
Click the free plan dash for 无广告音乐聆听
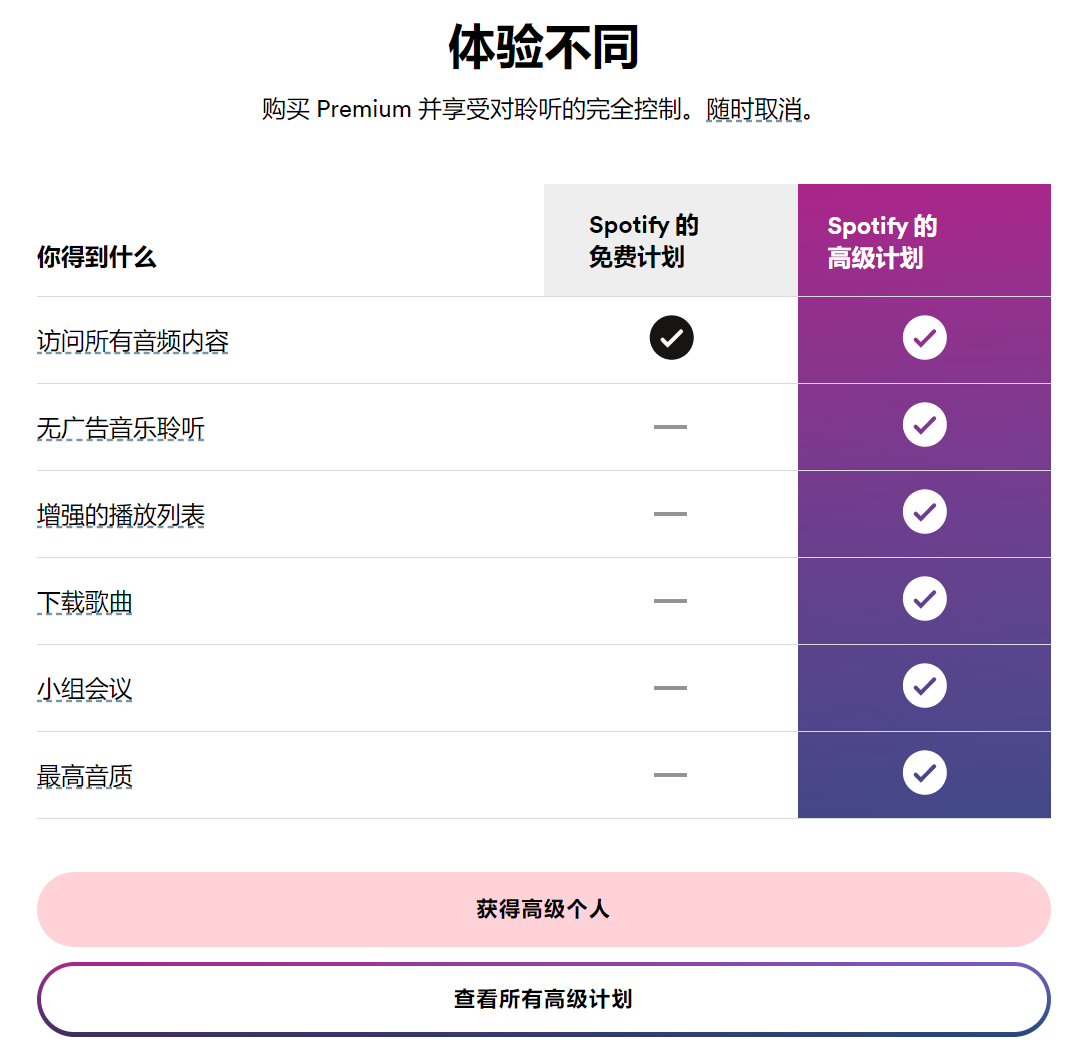[x=670, y=427]
